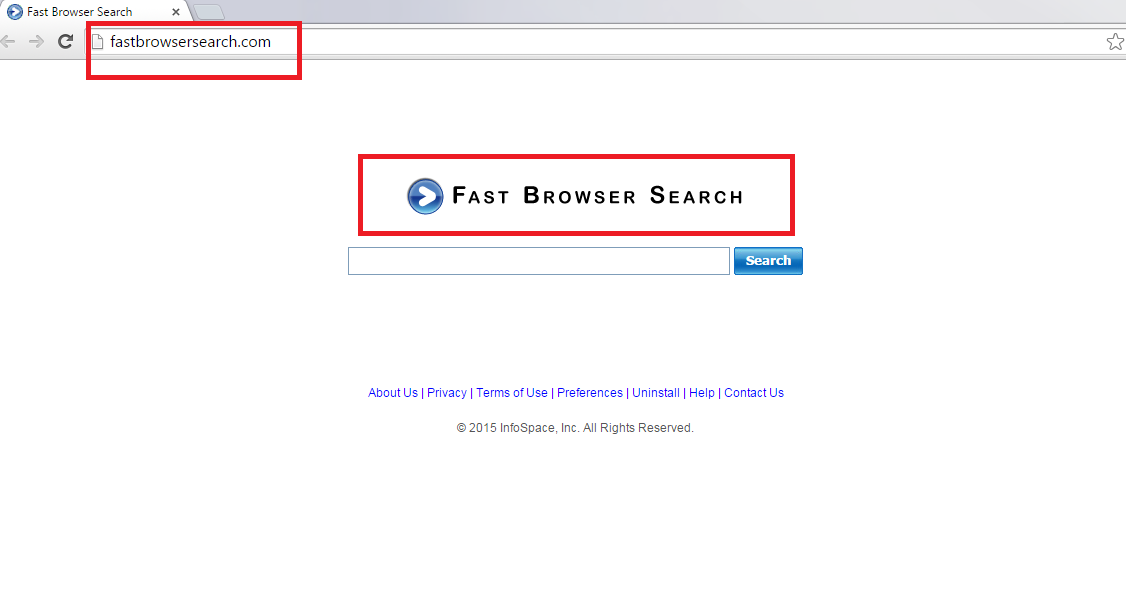Open the Uninstall link
The width and height of the screenshot is (1126, 603).
point(656,393)
